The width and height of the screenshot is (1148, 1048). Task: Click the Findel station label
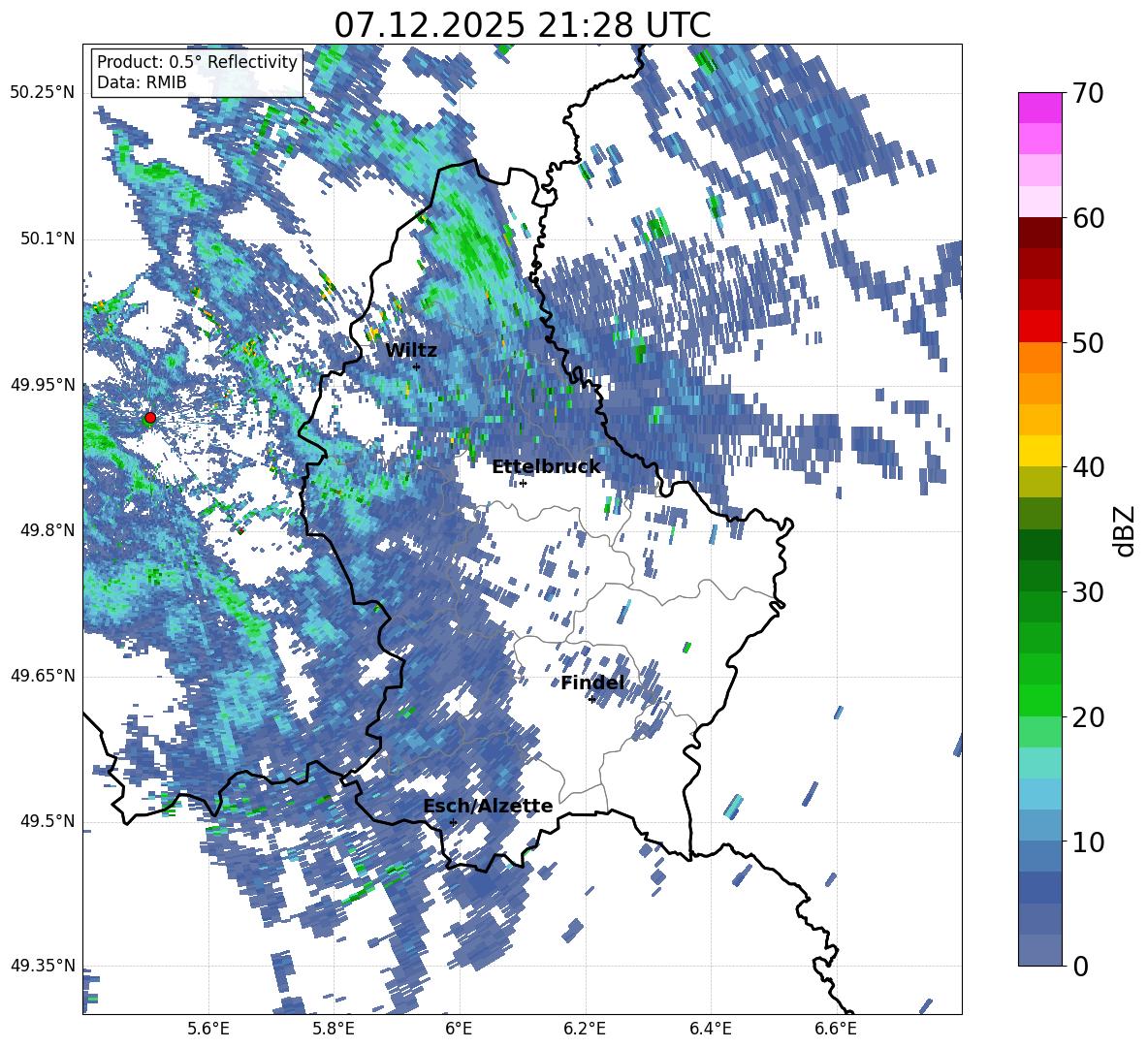(x=592, y=683)
